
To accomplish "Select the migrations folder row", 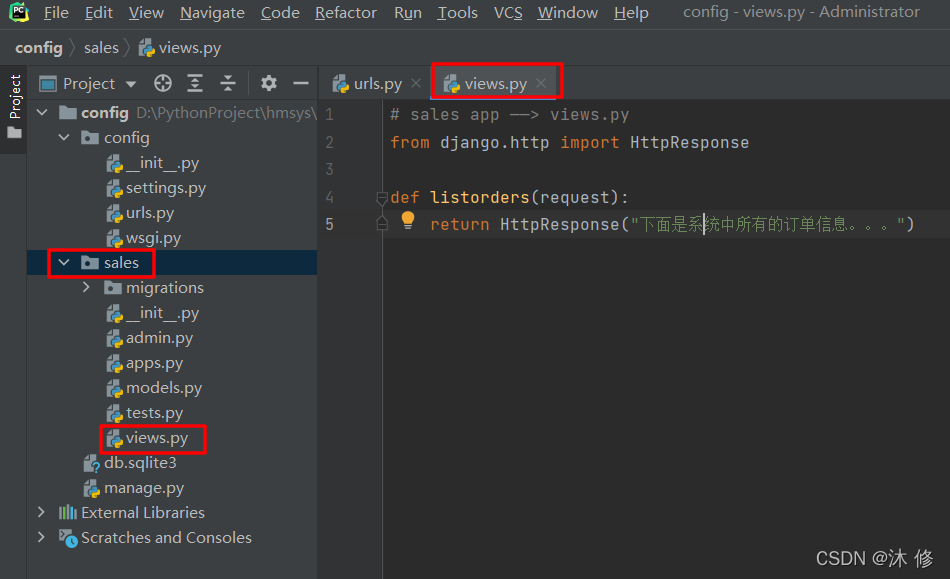I will pos(171,287).
